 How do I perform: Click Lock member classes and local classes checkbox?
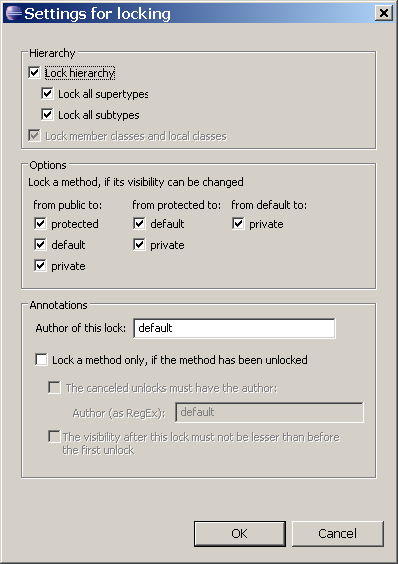tap(34, 136)
